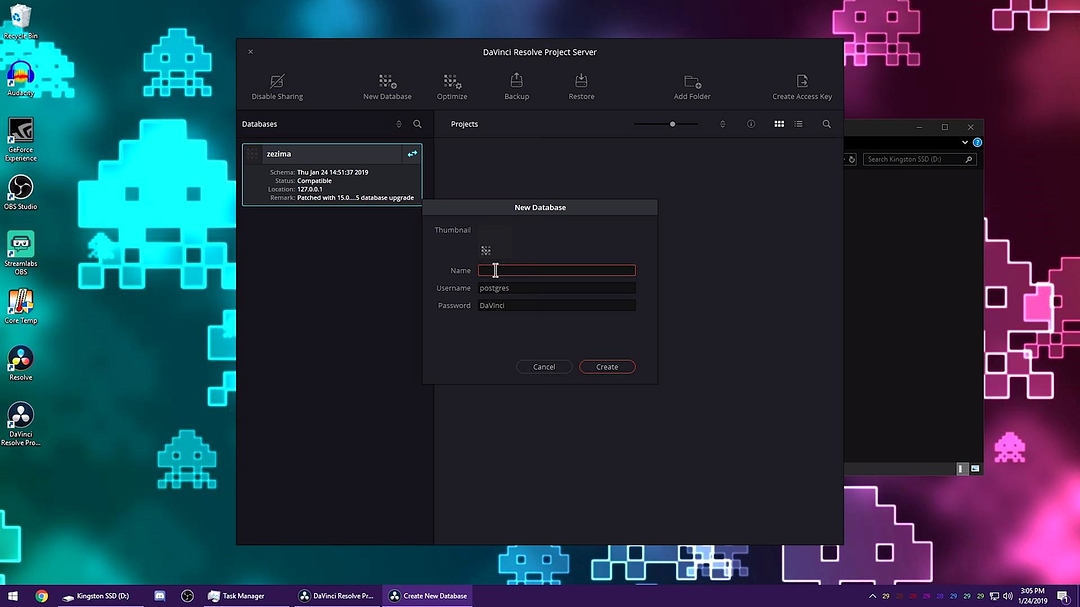This screenshot has width=1080, height=607.
Task: Switch to the Task Manager taskbar item
Action: (x=238, y=595)
